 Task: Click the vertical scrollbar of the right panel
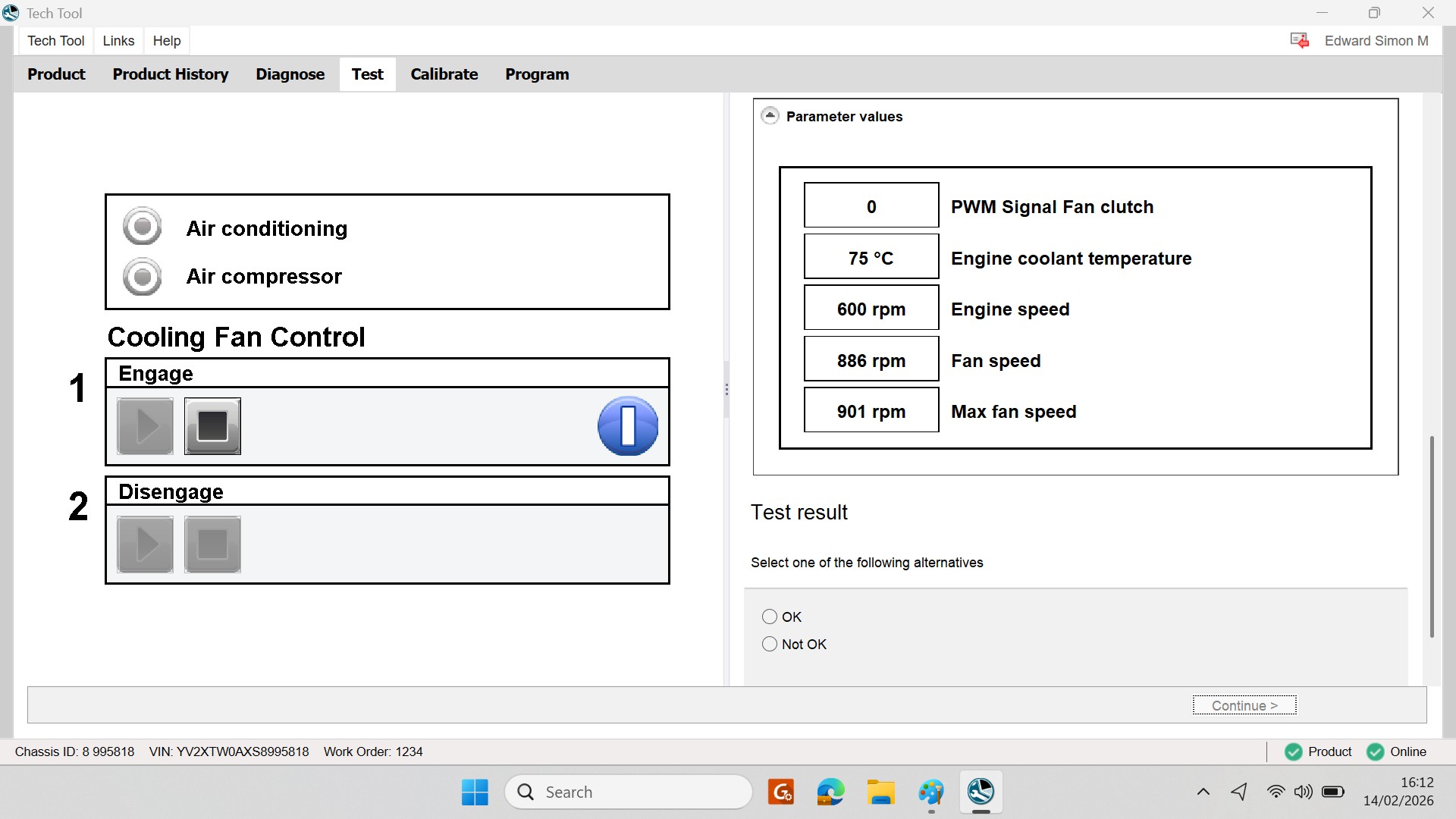click(x=1432, y=536)
